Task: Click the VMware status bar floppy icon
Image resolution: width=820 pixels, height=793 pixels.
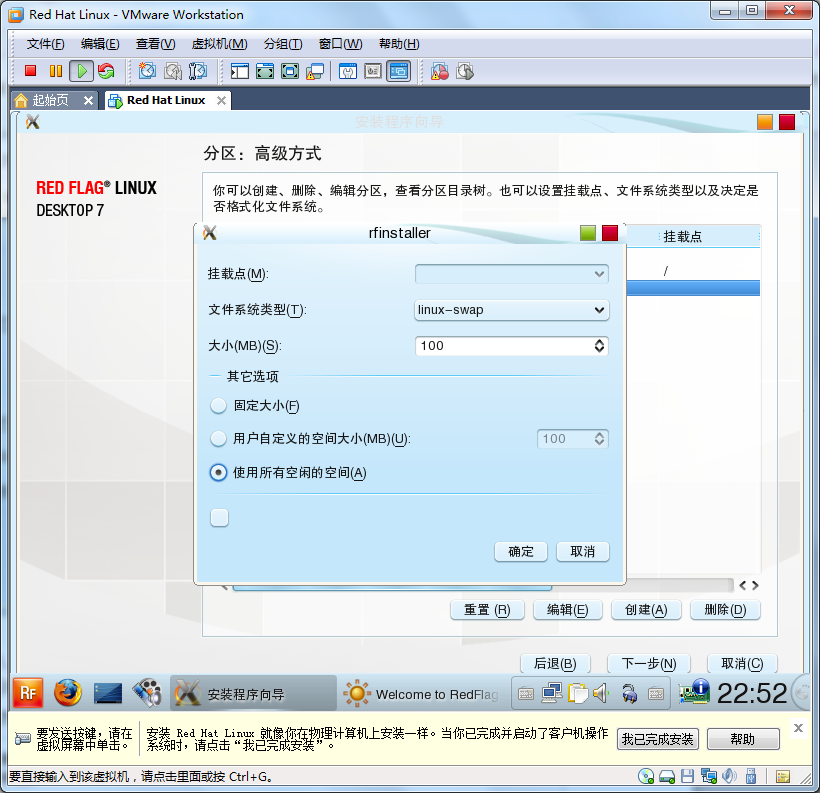Action: 688,776
